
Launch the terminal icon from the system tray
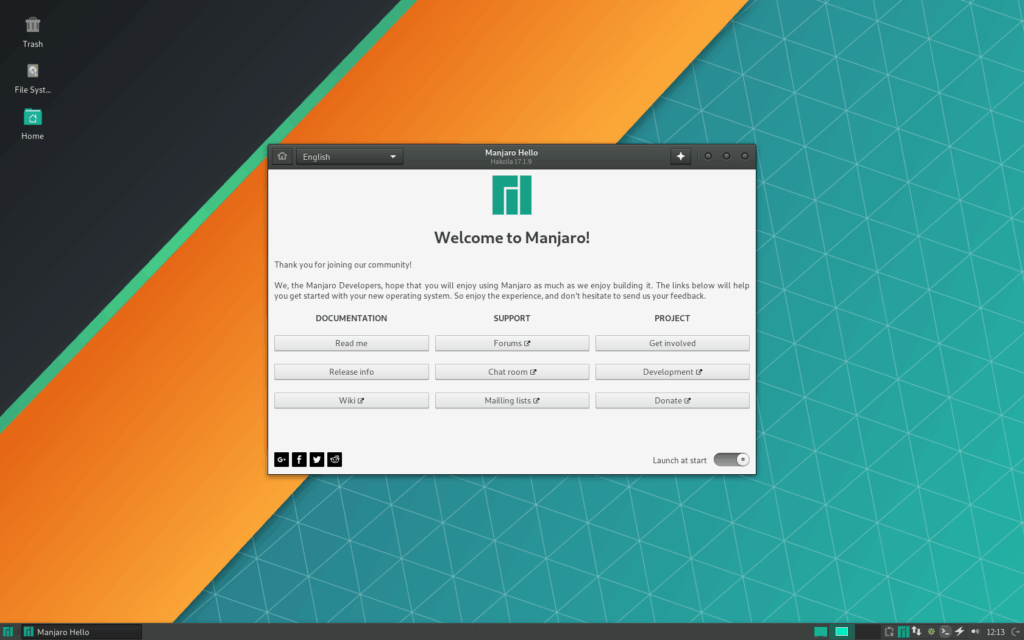[x=945, y=632]
